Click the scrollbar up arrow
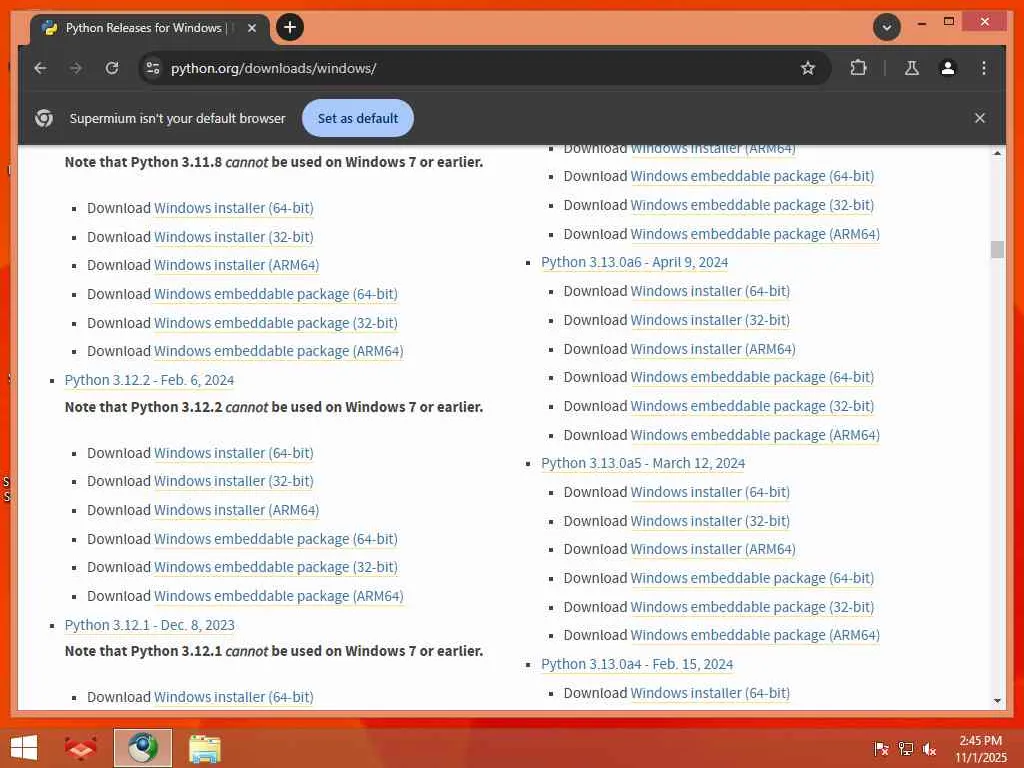 click(997, 153)
